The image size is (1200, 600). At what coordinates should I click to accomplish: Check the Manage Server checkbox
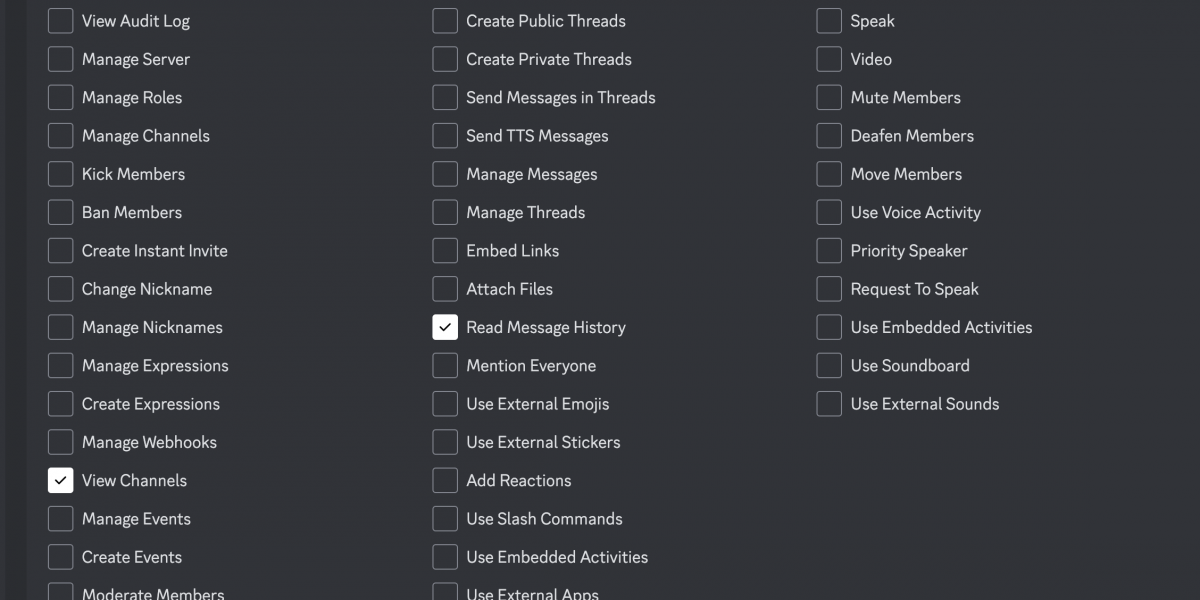click(61, 59)
